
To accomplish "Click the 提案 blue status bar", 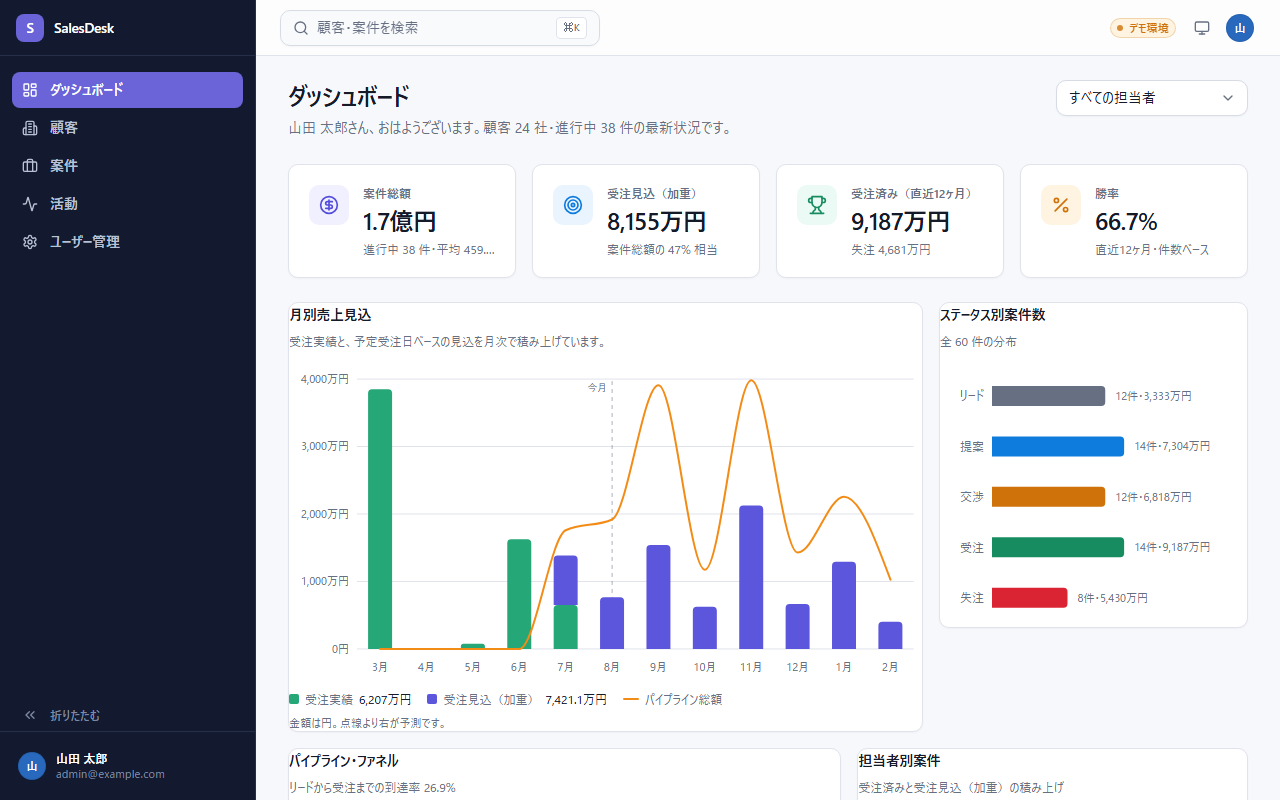I will 1058,446.
